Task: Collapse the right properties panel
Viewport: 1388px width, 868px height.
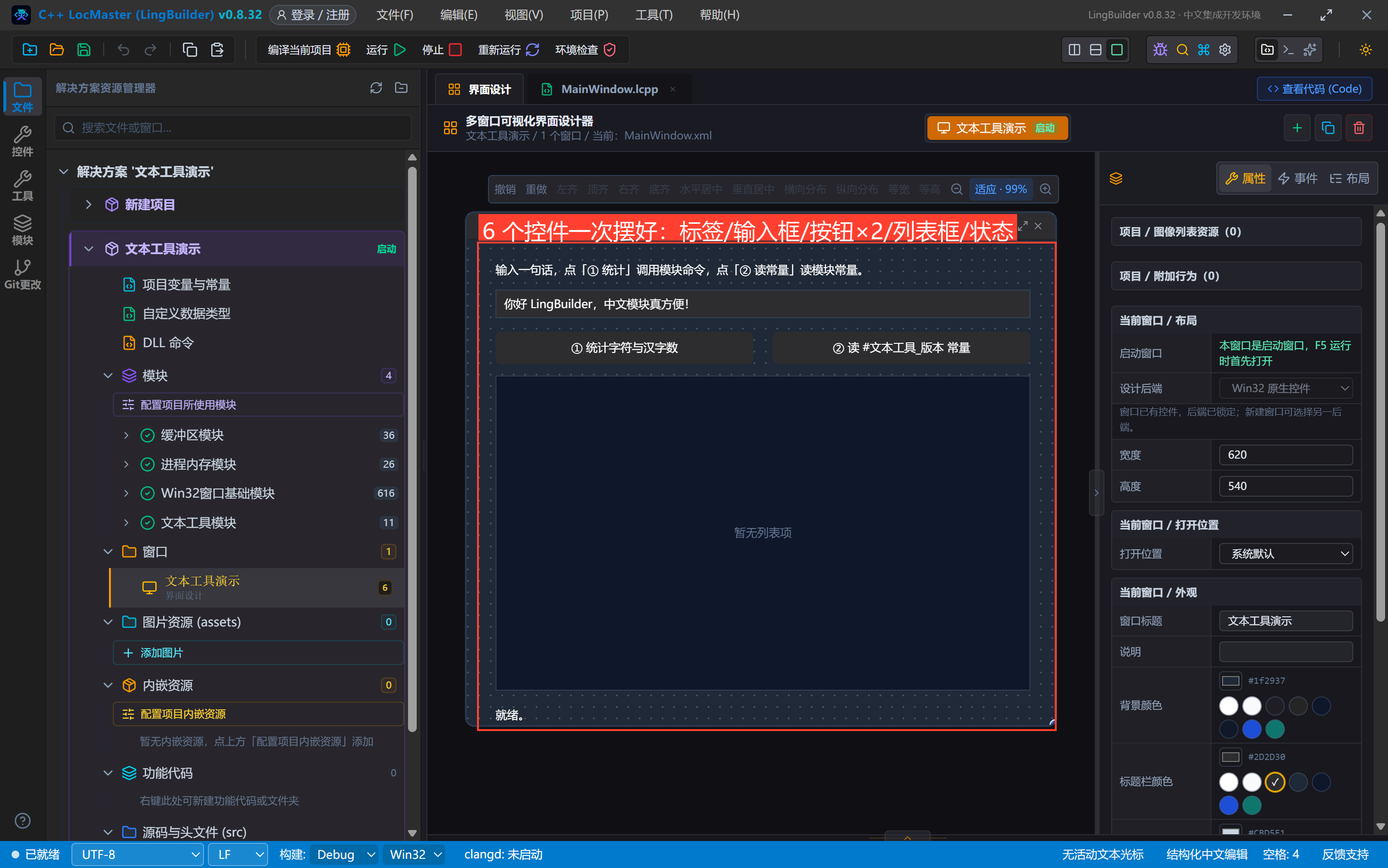Action: pos(1096,492)
